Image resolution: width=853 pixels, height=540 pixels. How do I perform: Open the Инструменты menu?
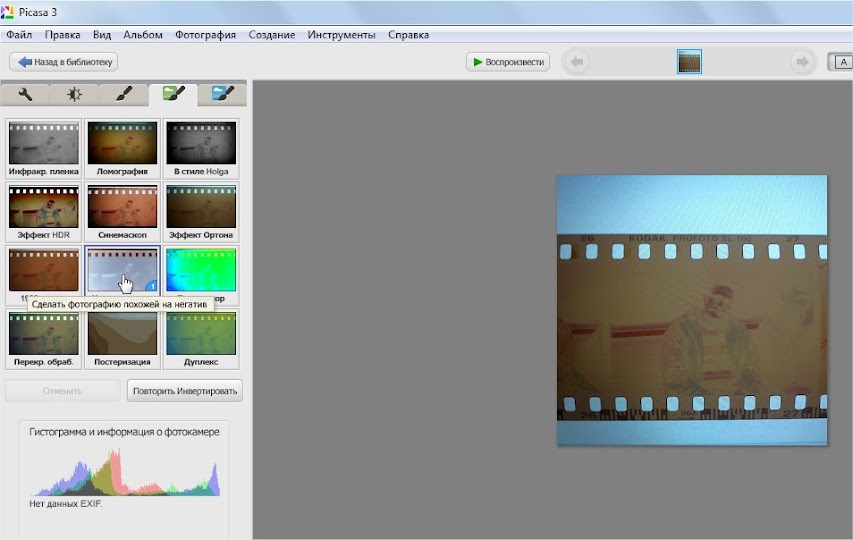pyautogui.click(x=342, y=35)
